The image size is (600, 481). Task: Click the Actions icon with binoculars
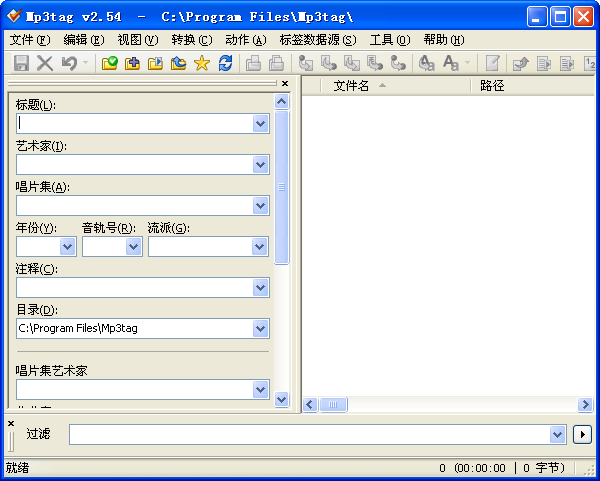pos(427,63)
